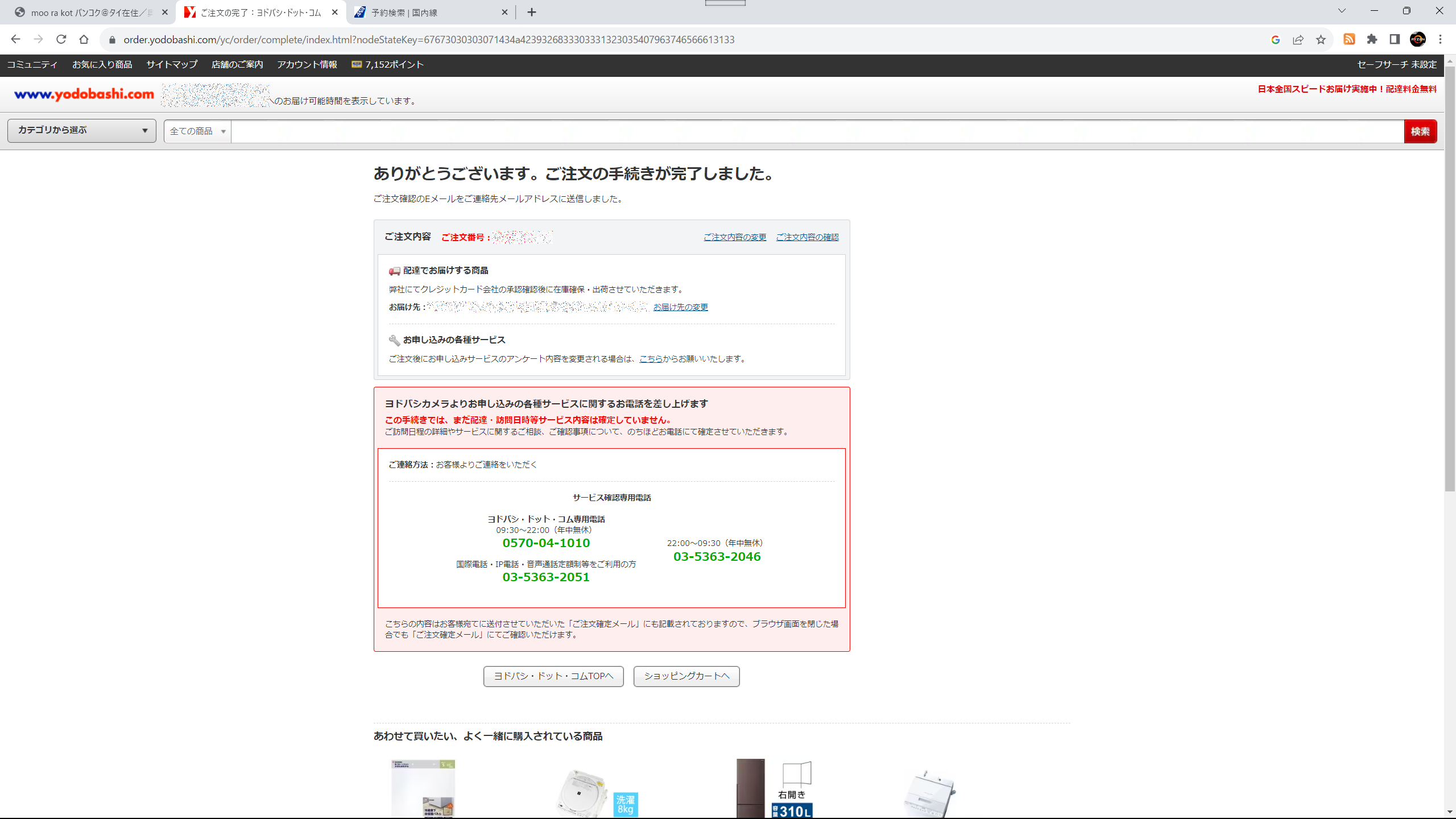Screen dimensions: 1456x819
Task: Open 店舗のご案内 in top bar
Action: click(237, 64)
